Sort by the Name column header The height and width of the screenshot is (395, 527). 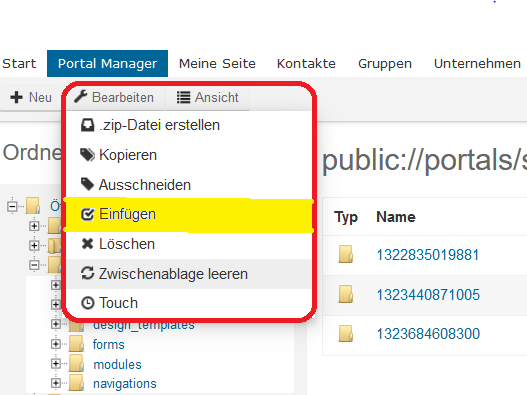coord(396,217)
